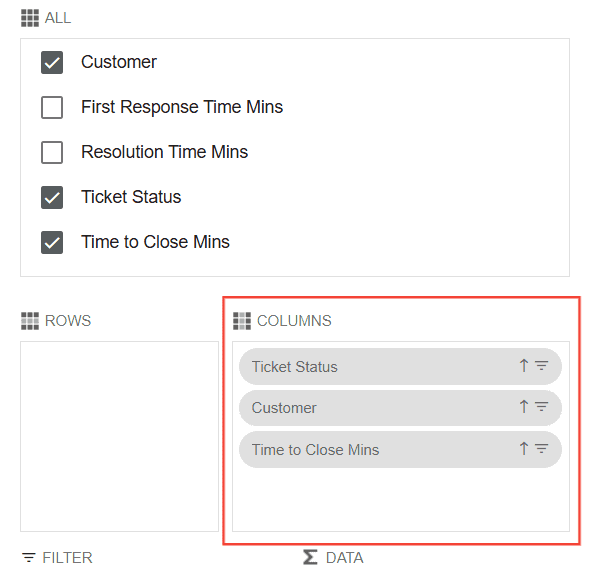Click the grid icon beside ROWS heading
The height and width of the screenshot is (570, 591).
click(30, 321)
